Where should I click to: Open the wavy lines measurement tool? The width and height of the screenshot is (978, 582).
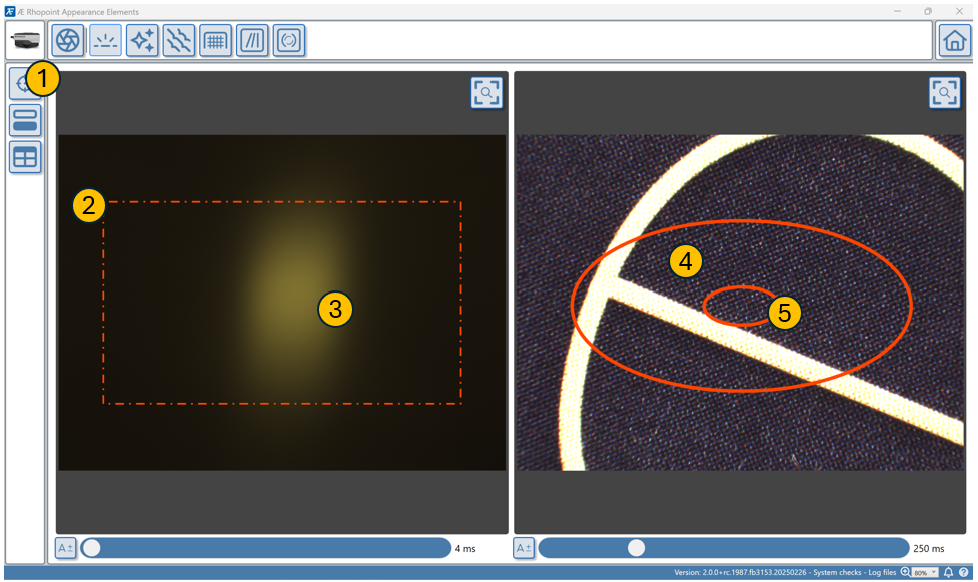tap(179, 41)
